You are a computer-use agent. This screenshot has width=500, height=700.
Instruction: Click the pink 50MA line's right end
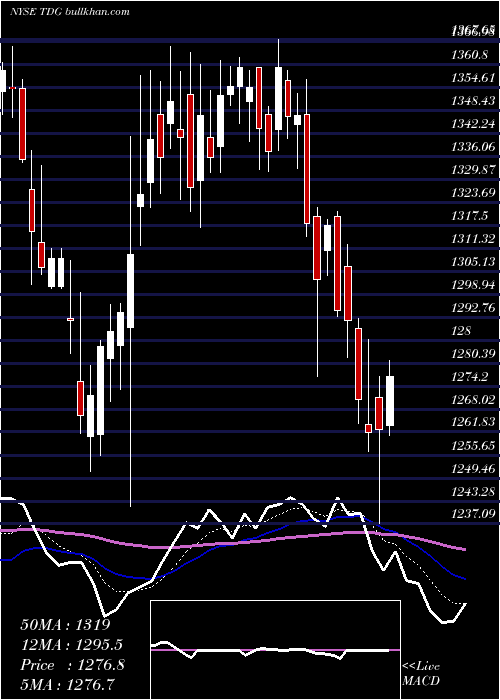point(464,549)
